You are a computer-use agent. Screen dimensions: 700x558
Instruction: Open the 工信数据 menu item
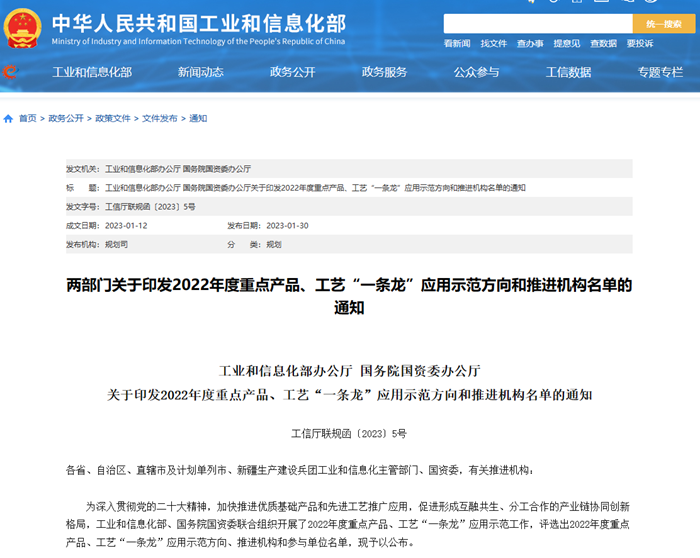[x=568, y=72]
